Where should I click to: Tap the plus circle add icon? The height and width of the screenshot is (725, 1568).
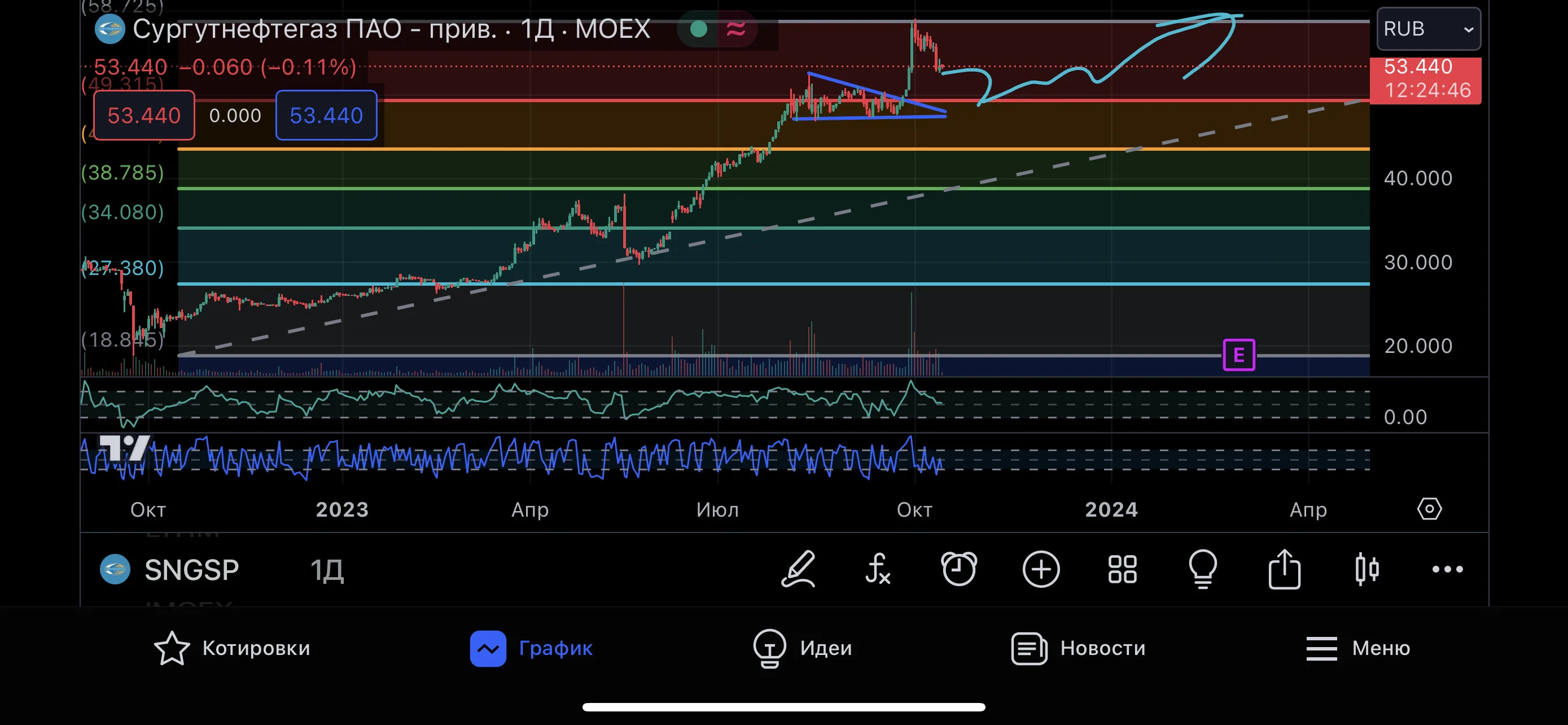point(1041,569)
